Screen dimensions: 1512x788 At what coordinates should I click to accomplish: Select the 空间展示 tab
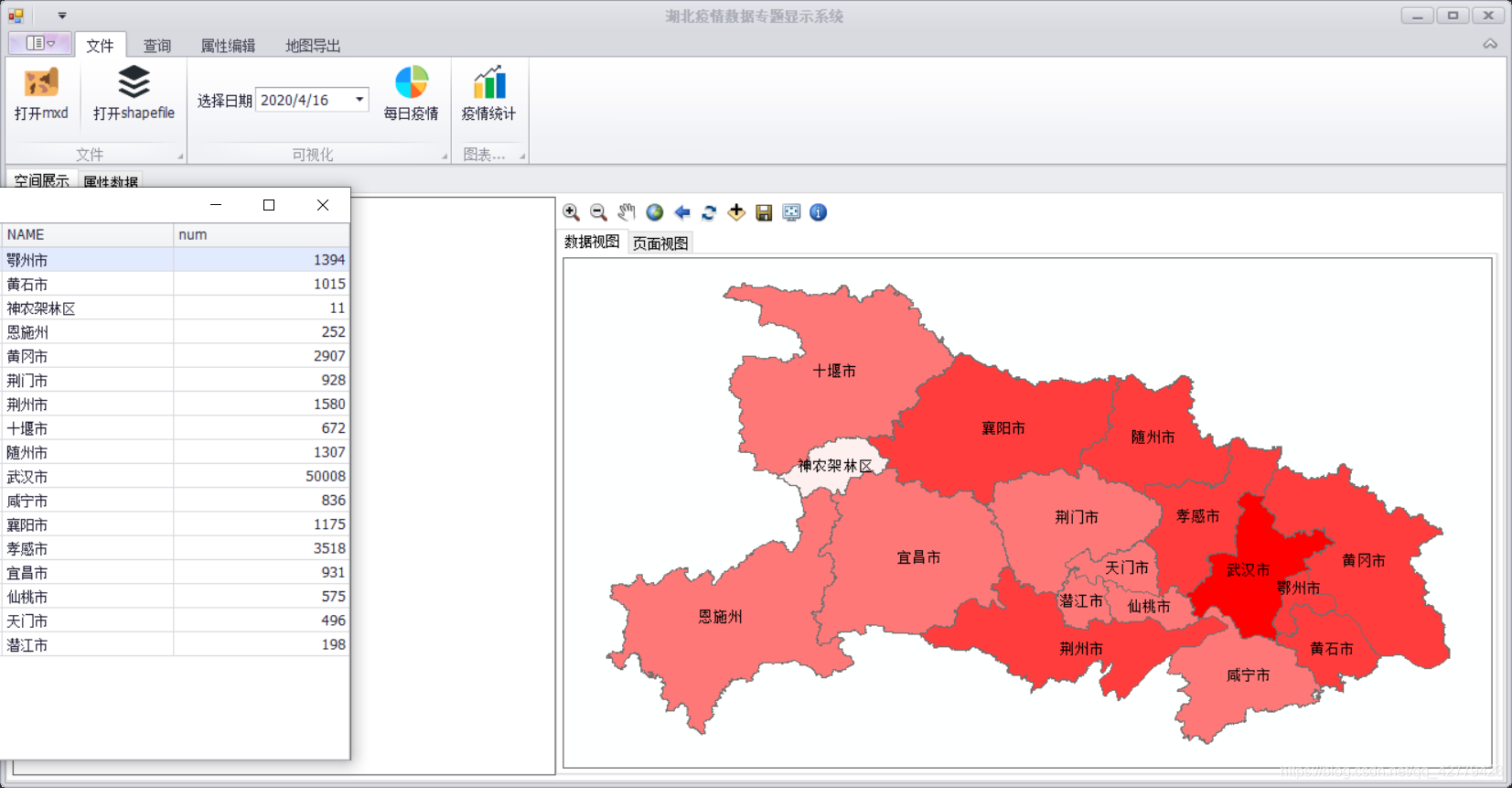42,181
